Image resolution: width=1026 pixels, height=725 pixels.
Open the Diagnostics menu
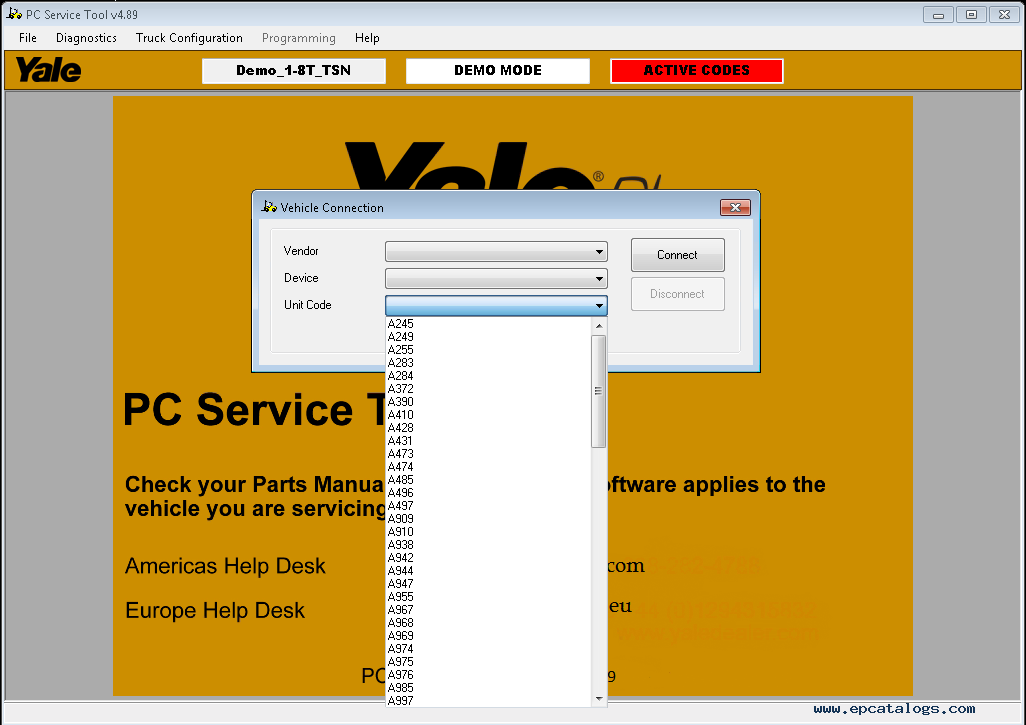tap(86, 38)
